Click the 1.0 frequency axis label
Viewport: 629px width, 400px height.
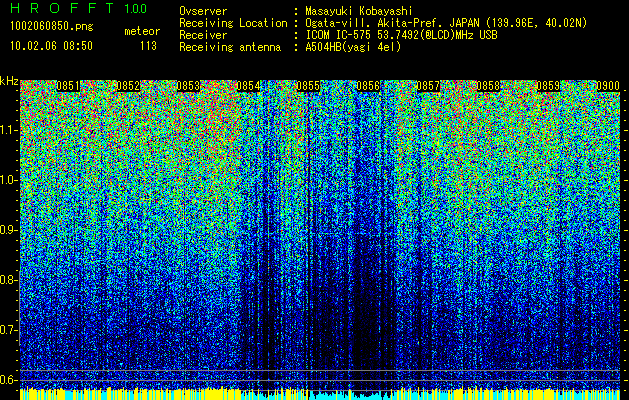tap(8, 180)
